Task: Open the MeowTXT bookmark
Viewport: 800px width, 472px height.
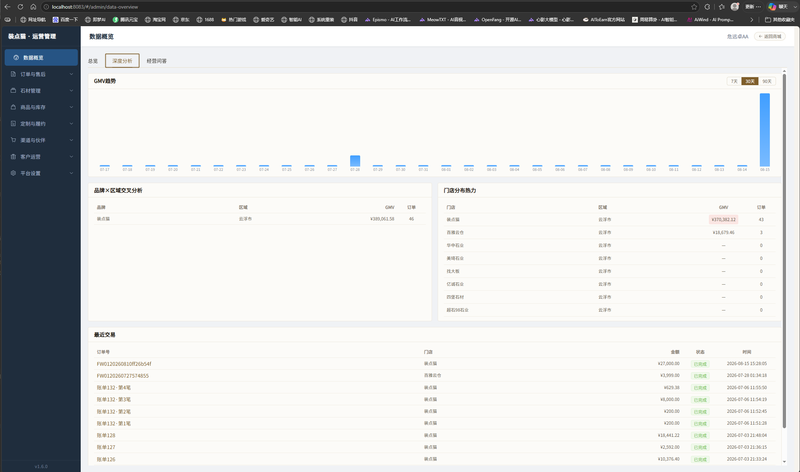Action: point(442,19)
